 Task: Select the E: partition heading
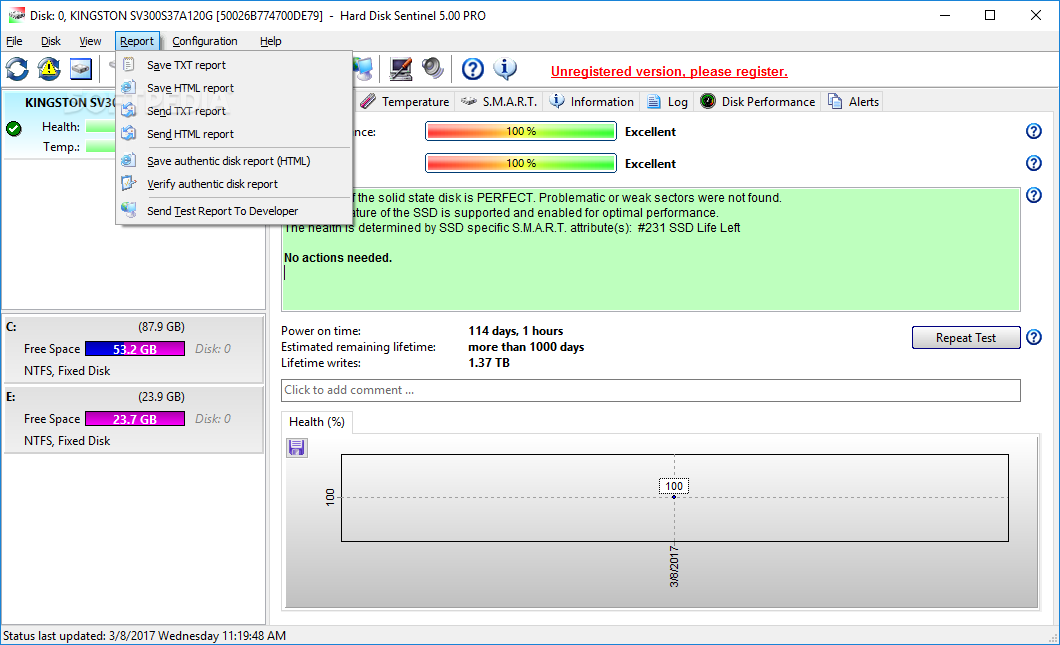[11, 396]
